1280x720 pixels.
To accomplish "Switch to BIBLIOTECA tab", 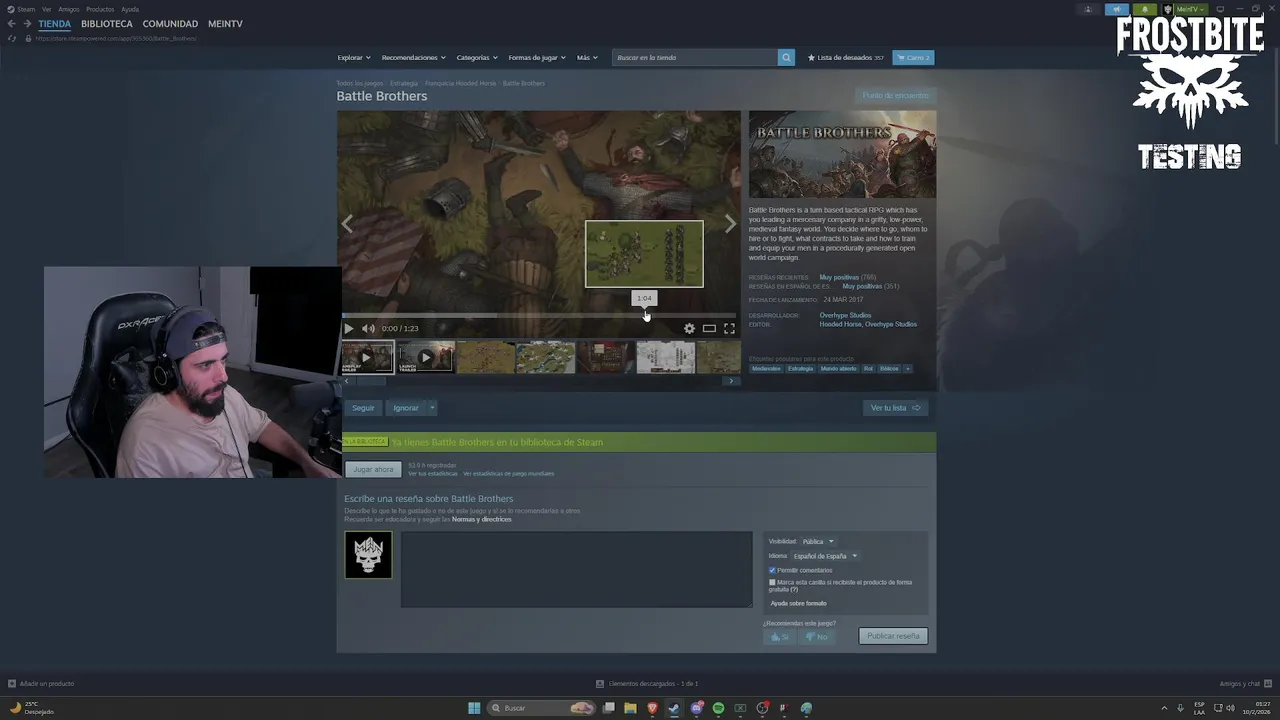I will pos(107,24).
